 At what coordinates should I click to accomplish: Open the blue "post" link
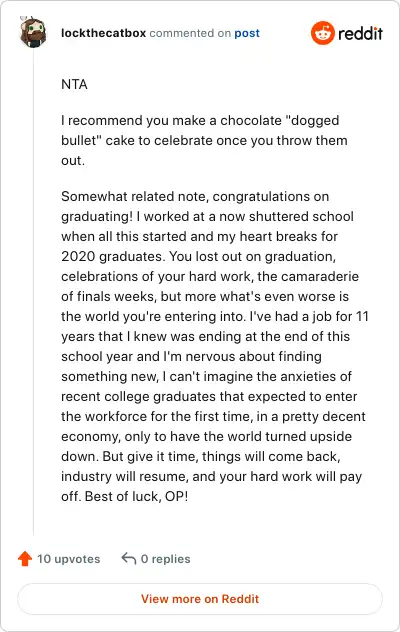(x=247, y=33)
